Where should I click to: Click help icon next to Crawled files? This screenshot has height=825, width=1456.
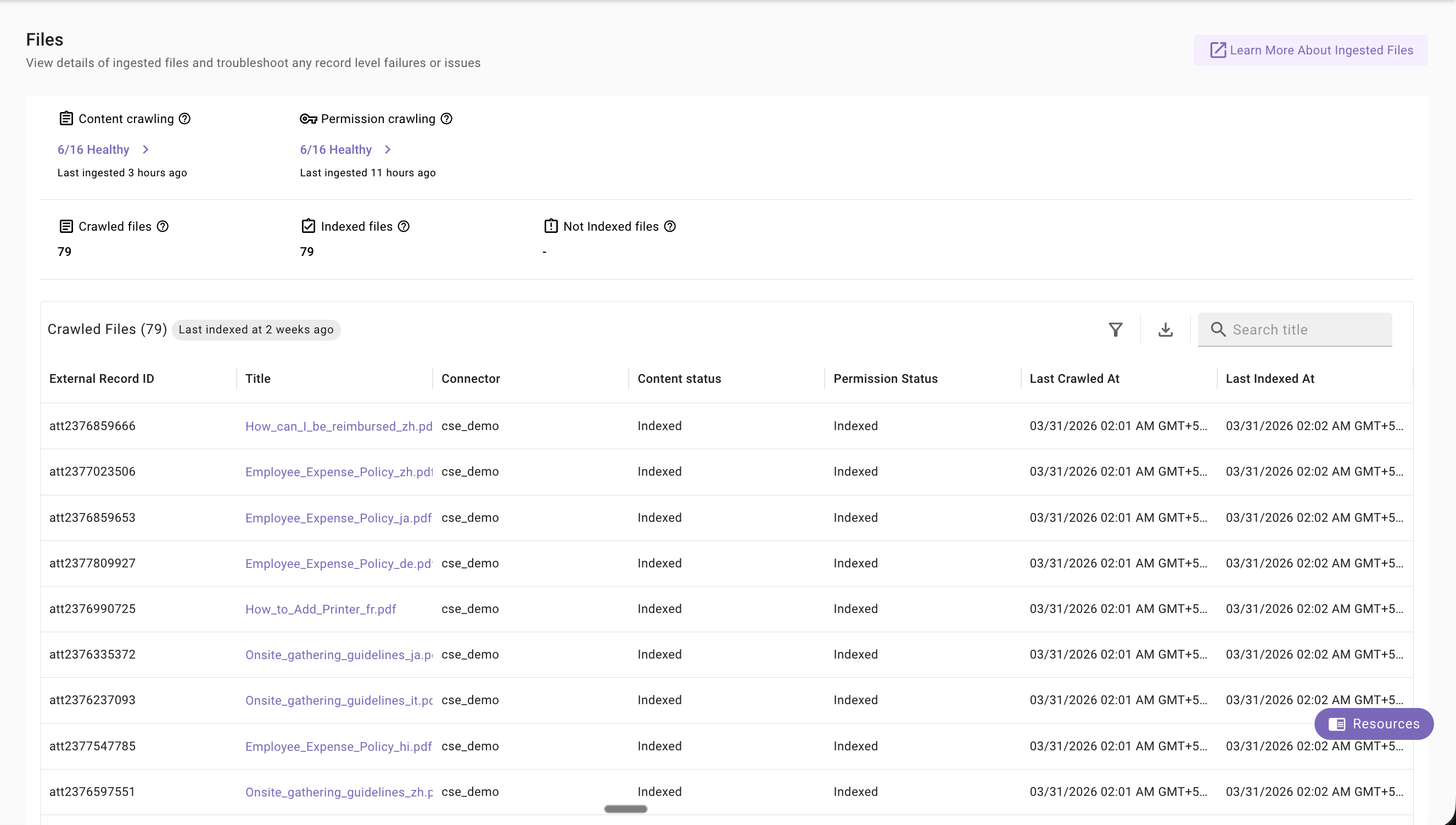tap(163, 226)
